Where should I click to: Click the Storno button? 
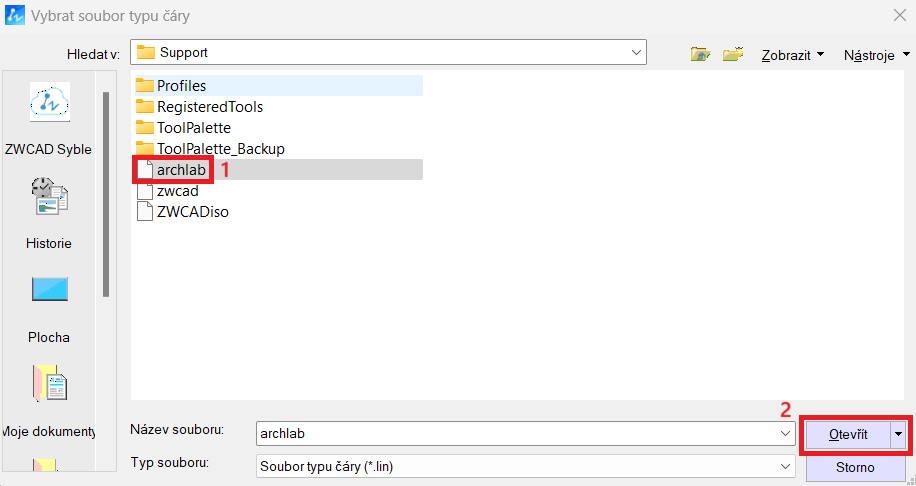click(x=855, y=467)
